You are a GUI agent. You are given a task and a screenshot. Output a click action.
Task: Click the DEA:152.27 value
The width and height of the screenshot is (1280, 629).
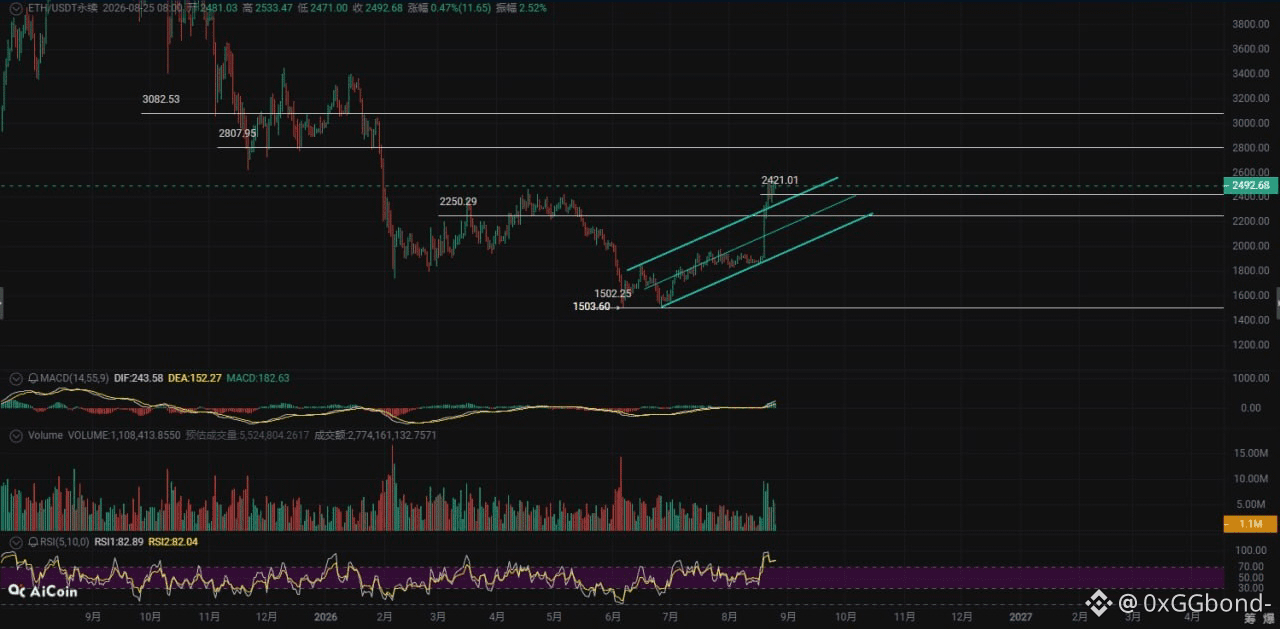tap(195, 378)
